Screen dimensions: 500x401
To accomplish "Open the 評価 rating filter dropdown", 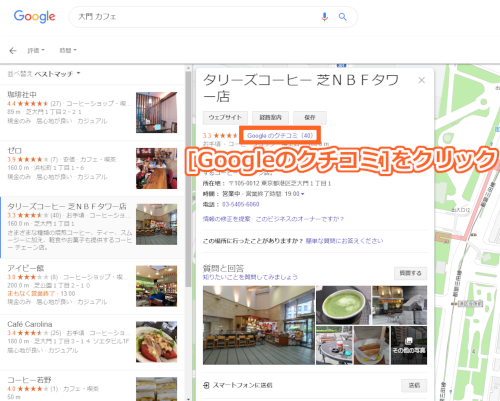I will [36, 50].
